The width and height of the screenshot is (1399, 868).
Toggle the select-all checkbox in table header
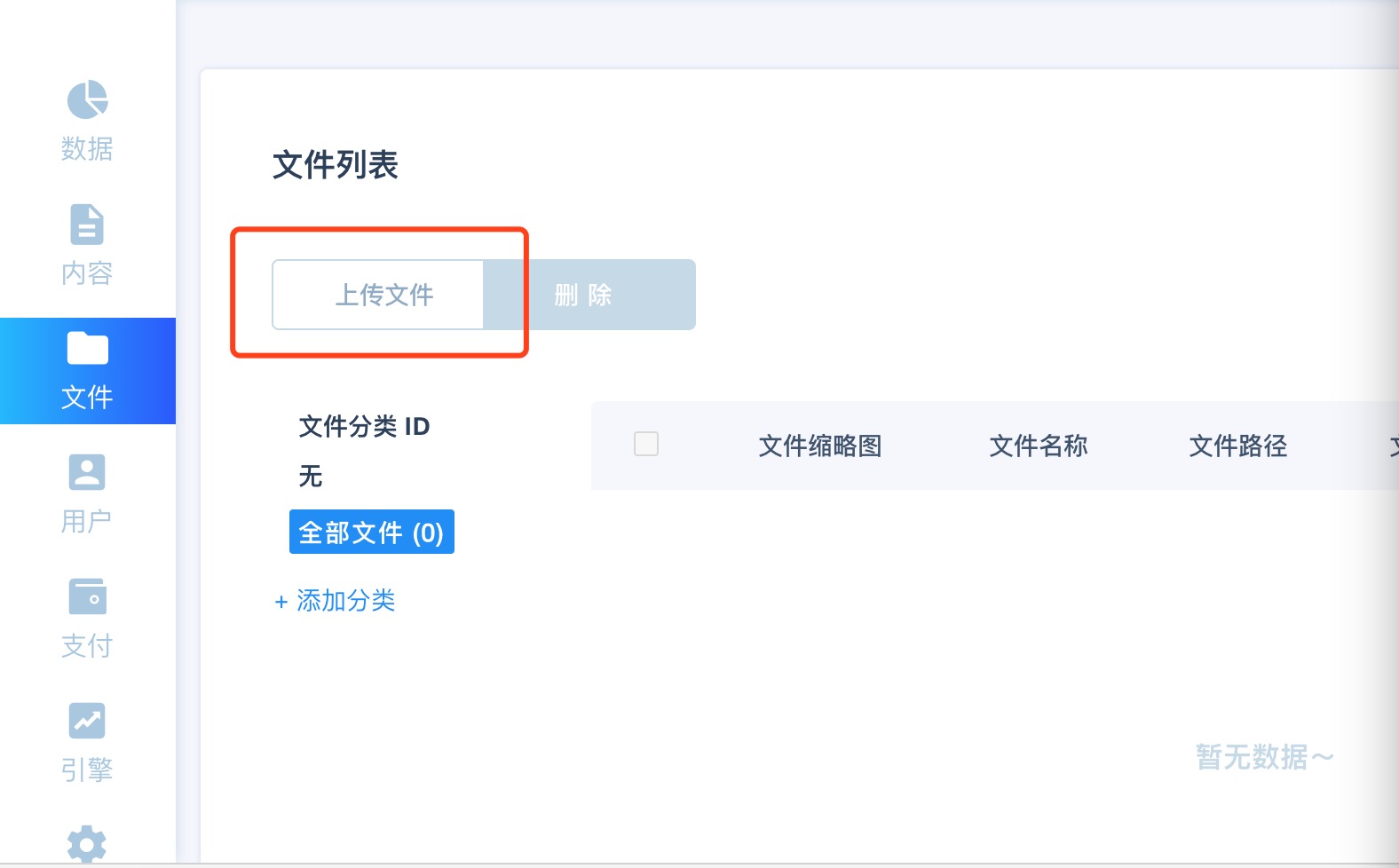(646, 444)
